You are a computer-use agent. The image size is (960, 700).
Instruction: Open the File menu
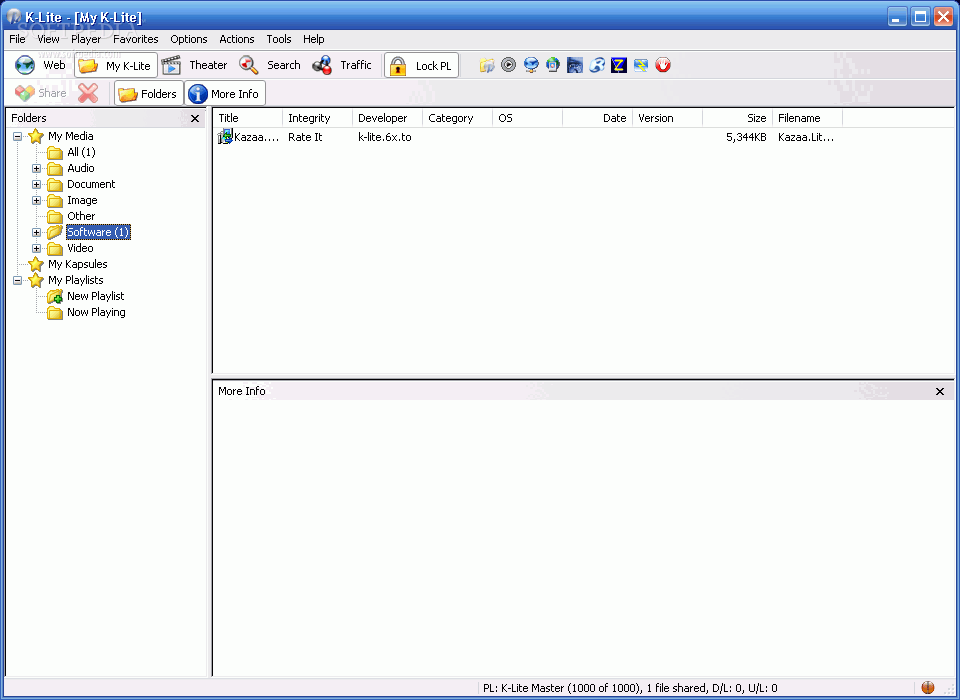[17, 39]
